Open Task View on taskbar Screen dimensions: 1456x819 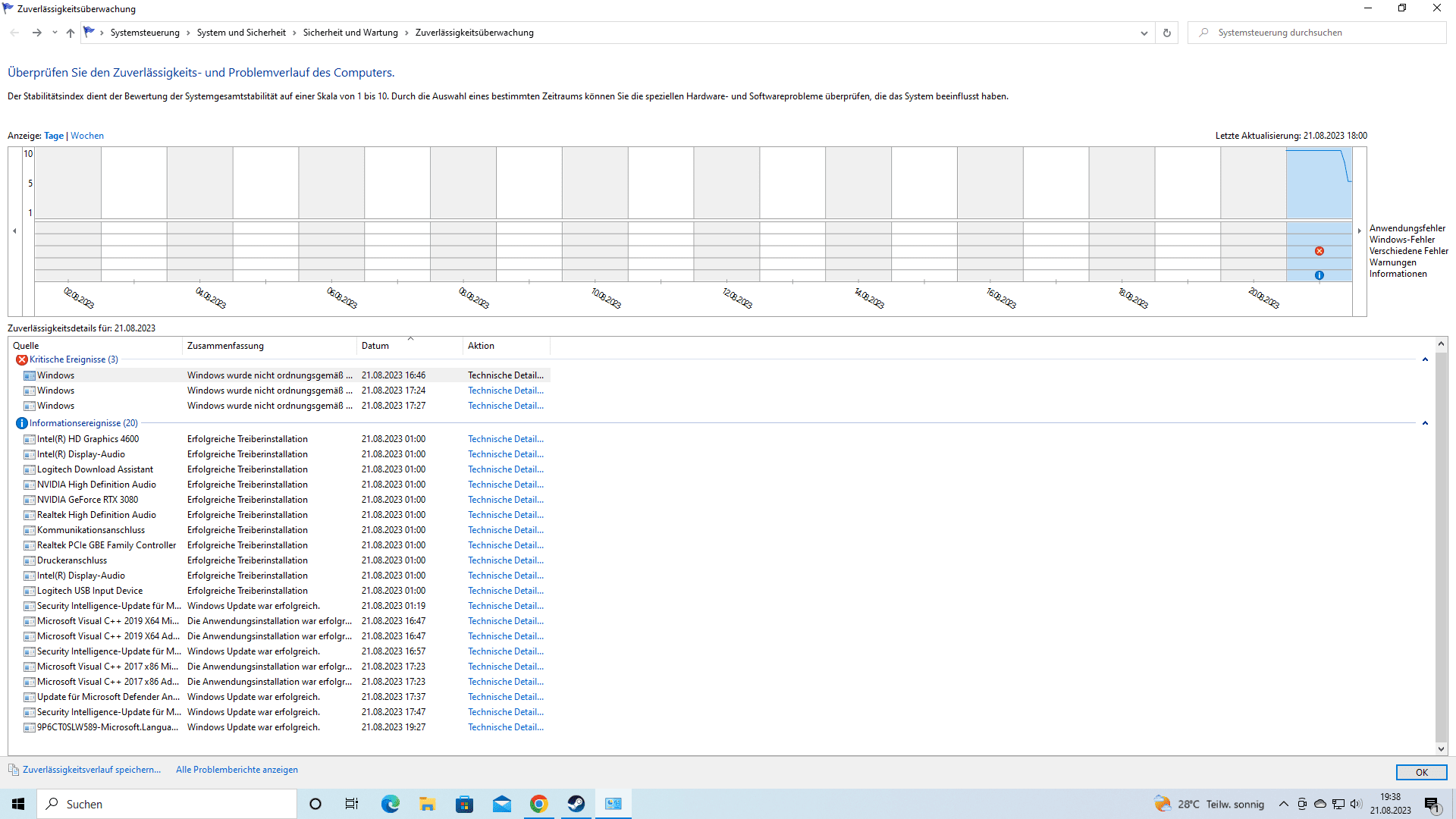point(352,804)
